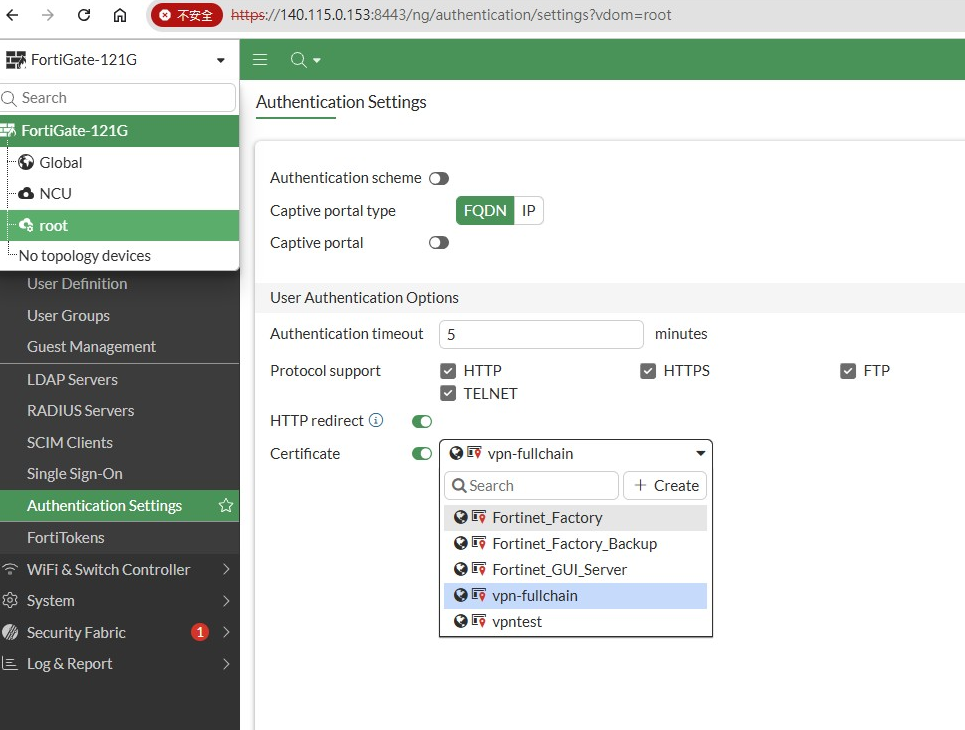Click the red insecure connection warning badge
This screenshot has width=965, height=730.
tap(186, 15)
